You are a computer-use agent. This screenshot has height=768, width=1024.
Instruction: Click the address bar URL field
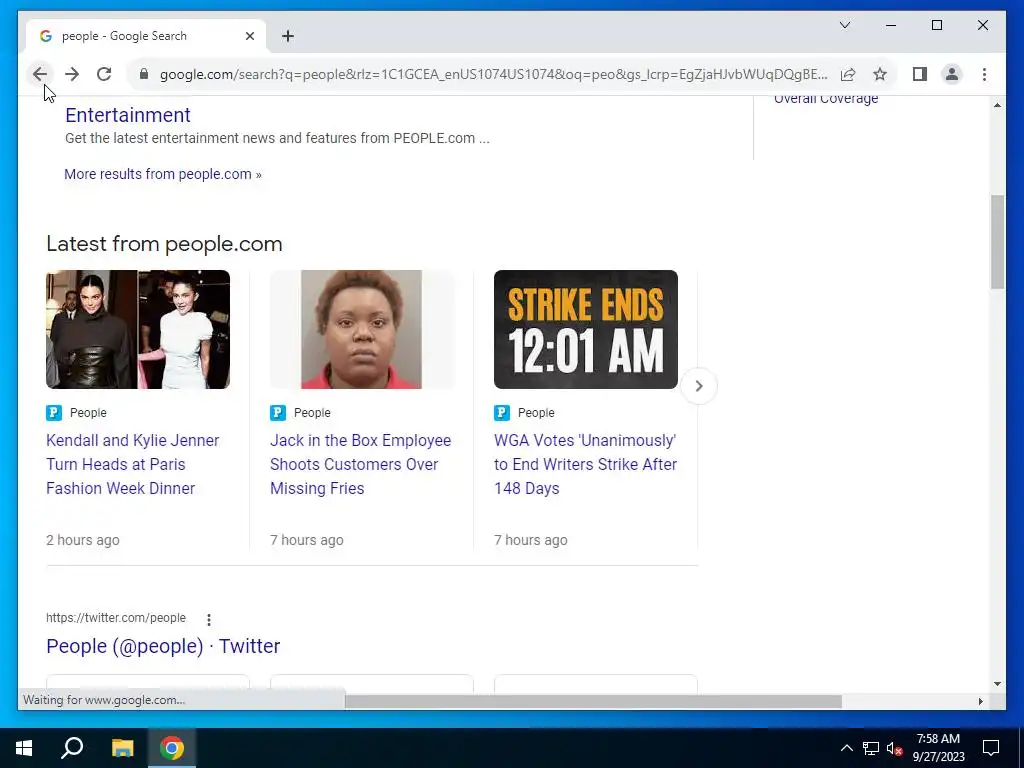click(x=493, y=74)
